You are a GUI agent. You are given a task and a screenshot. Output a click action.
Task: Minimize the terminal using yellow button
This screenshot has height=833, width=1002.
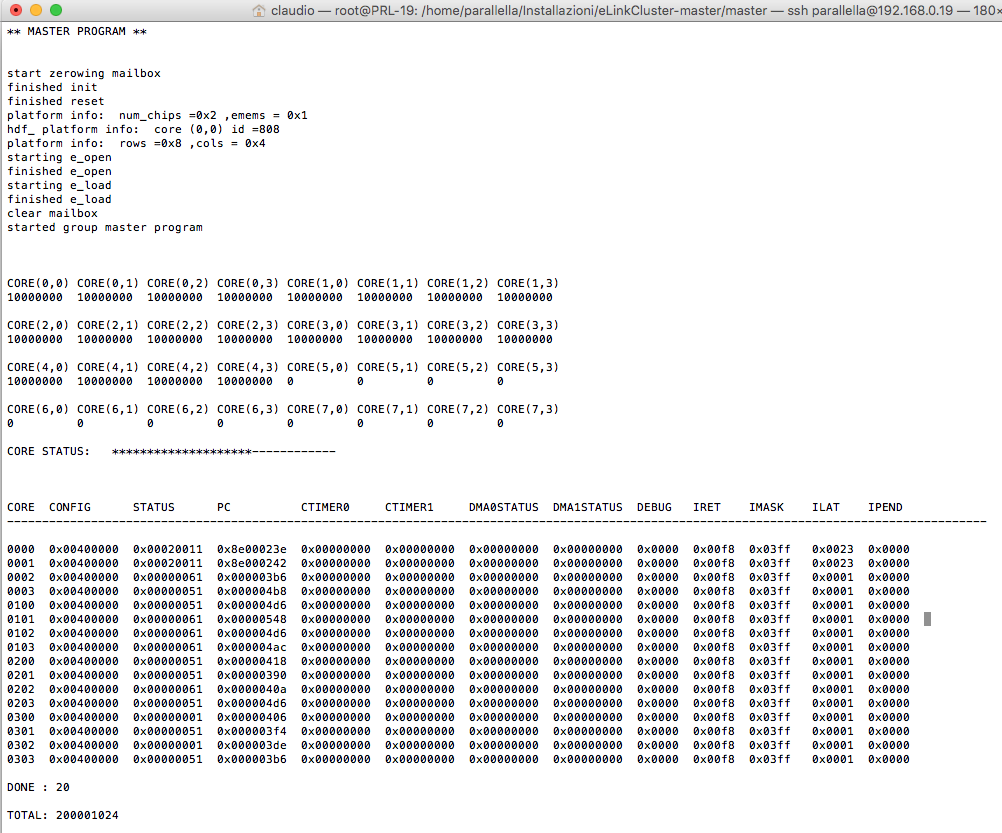tap(36, 10)
